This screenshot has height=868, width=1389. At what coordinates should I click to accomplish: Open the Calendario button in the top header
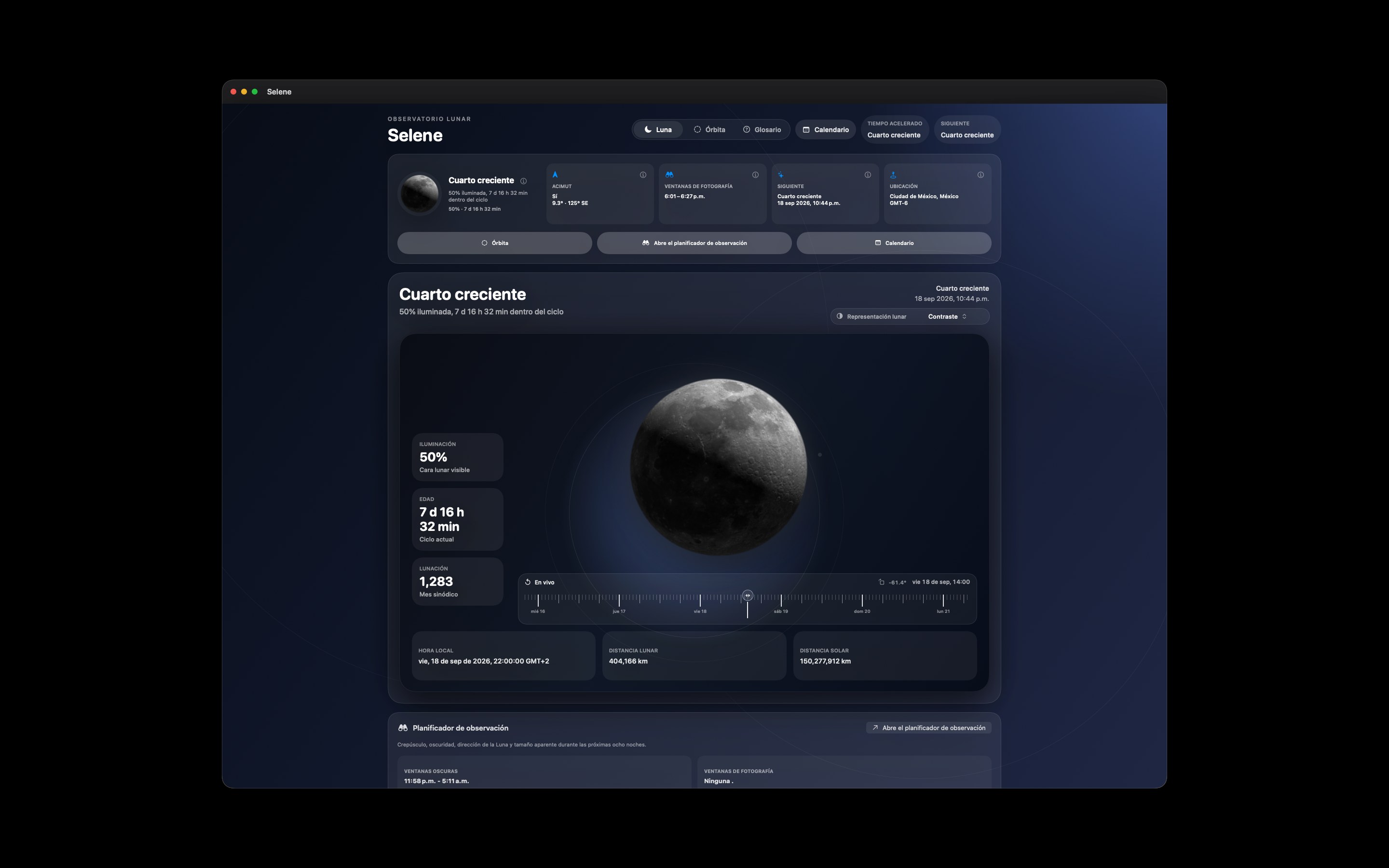click(x=825, y=130)
